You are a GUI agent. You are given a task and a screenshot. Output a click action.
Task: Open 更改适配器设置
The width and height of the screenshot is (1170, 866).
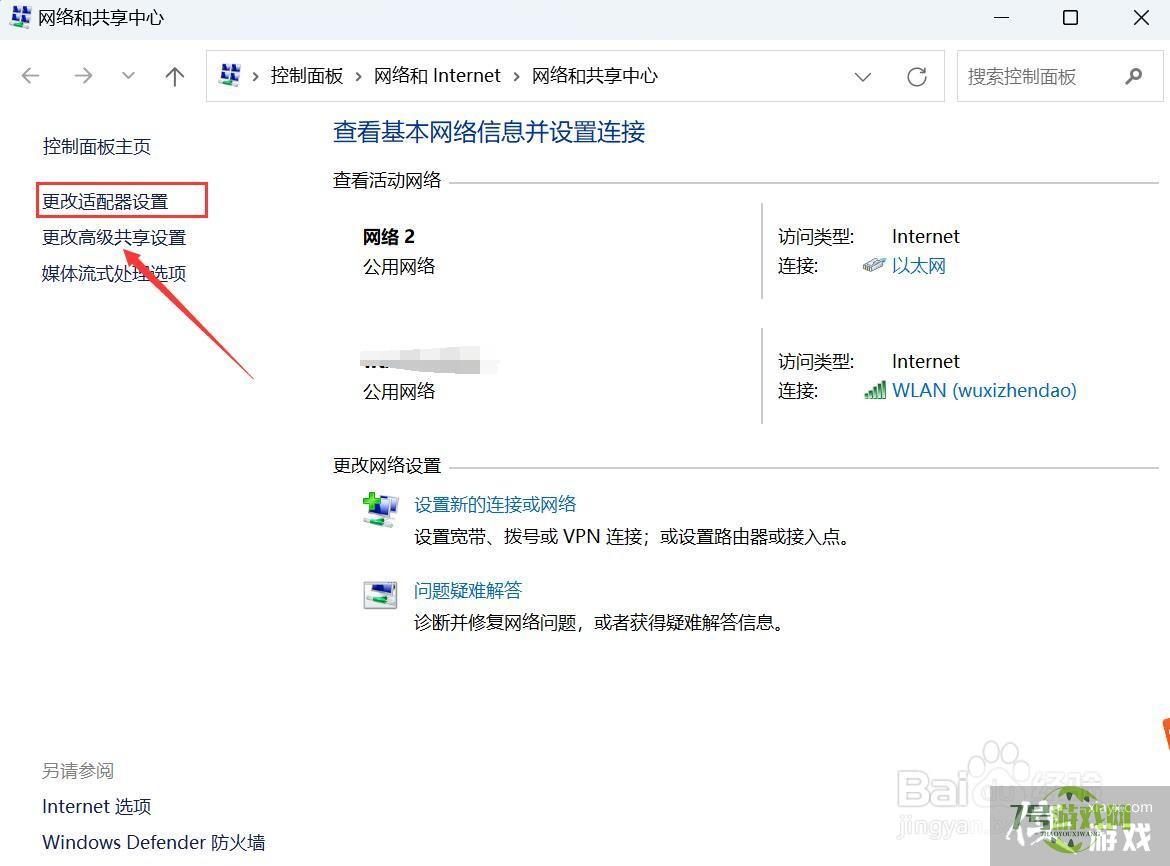click(105, 201)
